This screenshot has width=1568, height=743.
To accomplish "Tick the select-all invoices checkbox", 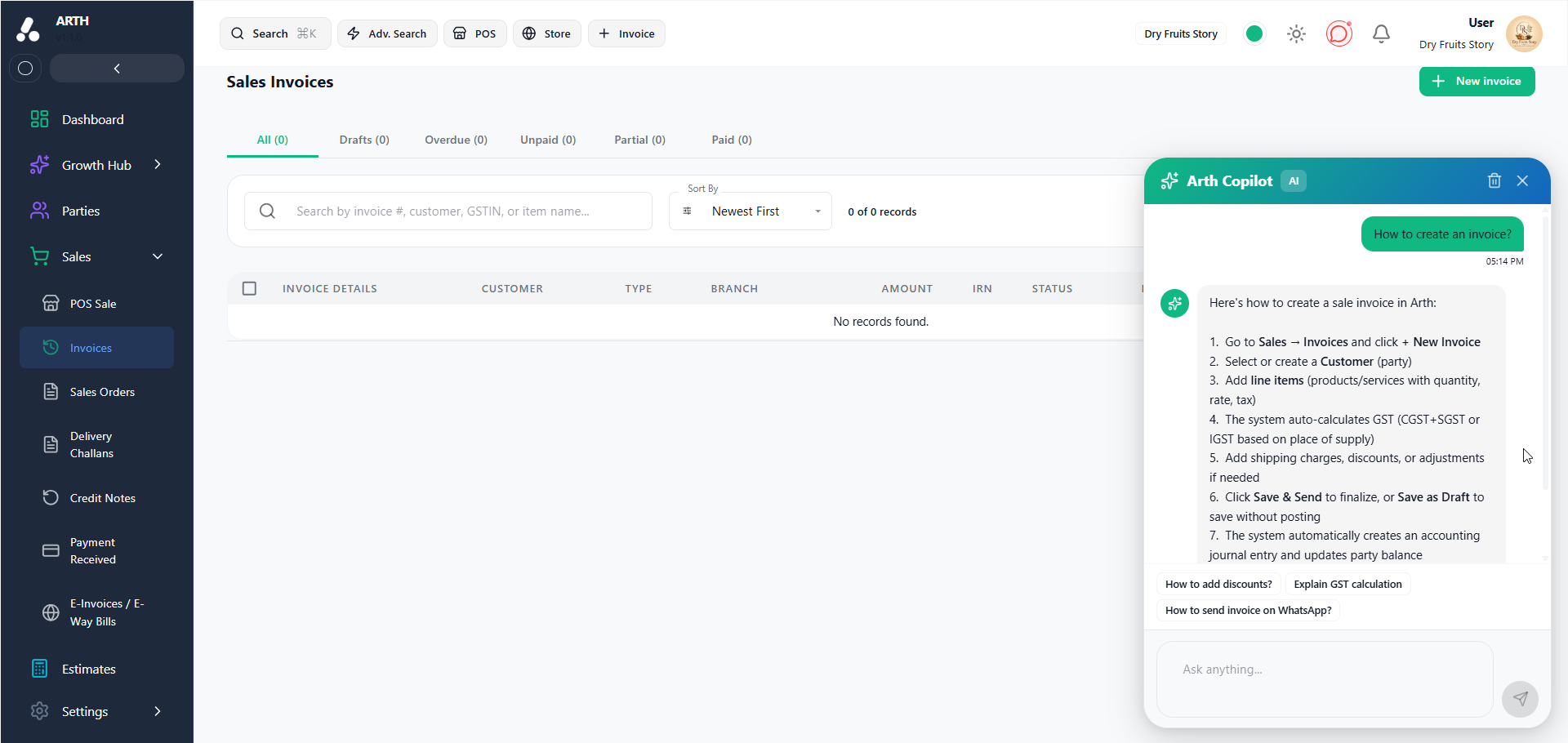I will pos(249,288).
